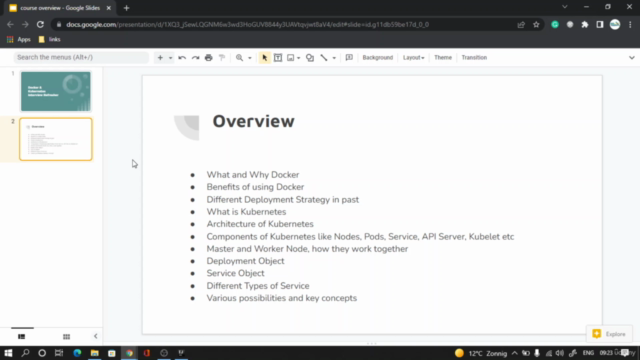Click the 'Deployment Object' bullet

coord(245,261)
